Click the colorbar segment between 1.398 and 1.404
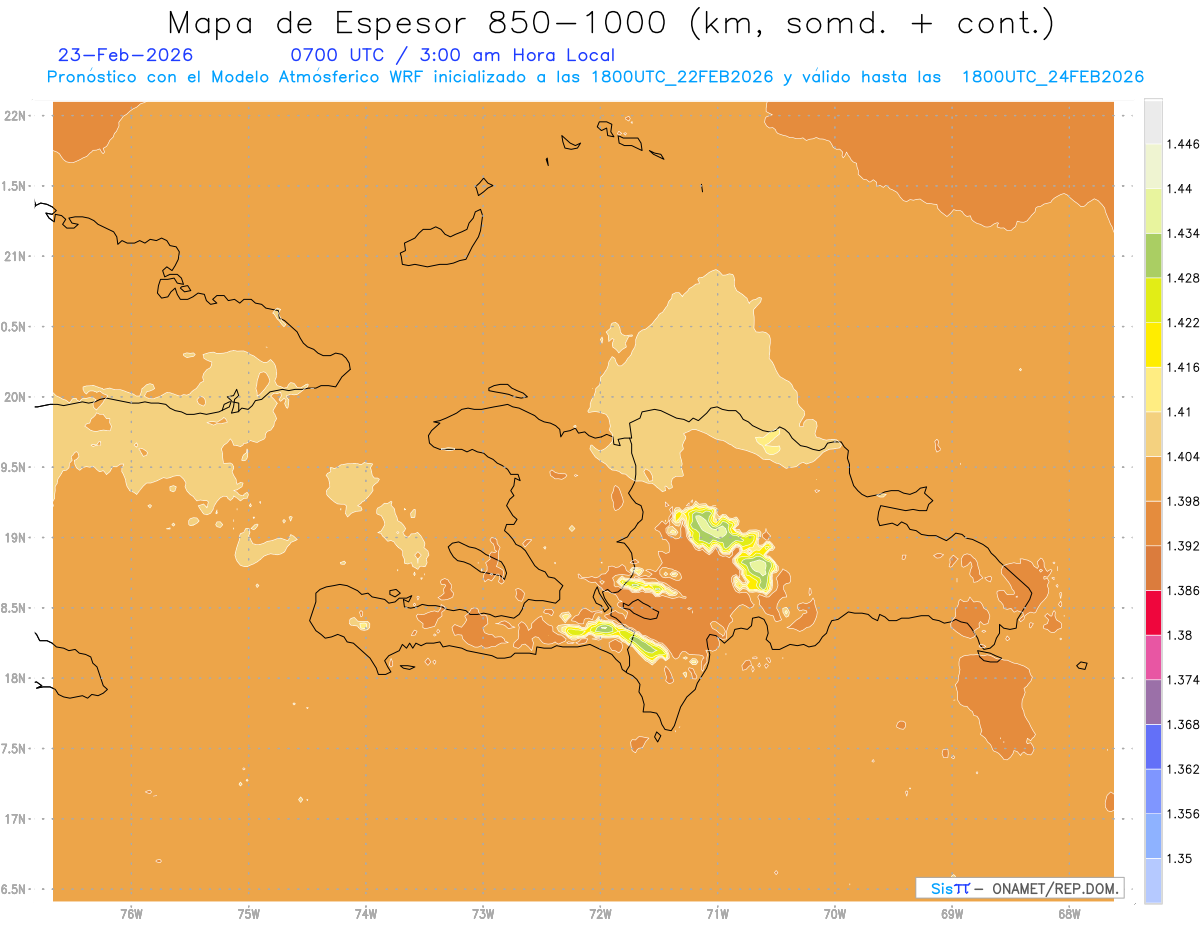Image resolution: width=1200 pixels, height=927 pixels. pyautogui.click(x=1153, y=478)
